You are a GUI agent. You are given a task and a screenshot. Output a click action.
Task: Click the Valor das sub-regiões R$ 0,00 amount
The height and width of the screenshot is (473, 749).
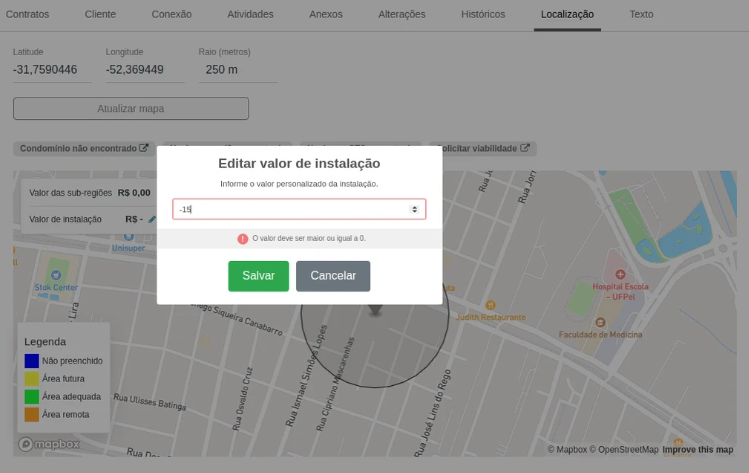pos(134,193)
